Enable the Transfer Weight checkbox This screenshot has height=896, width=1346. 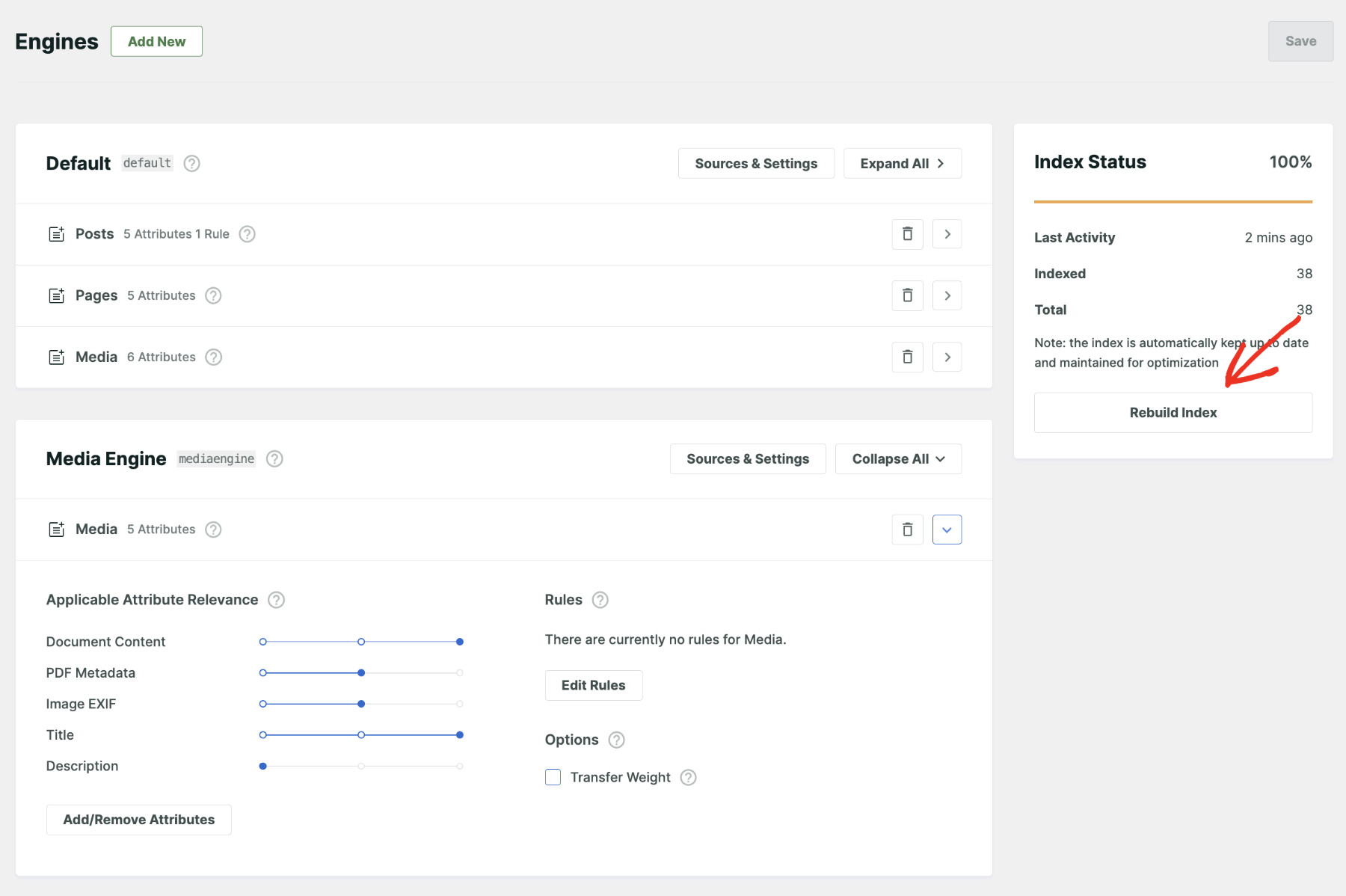(553, 777)
